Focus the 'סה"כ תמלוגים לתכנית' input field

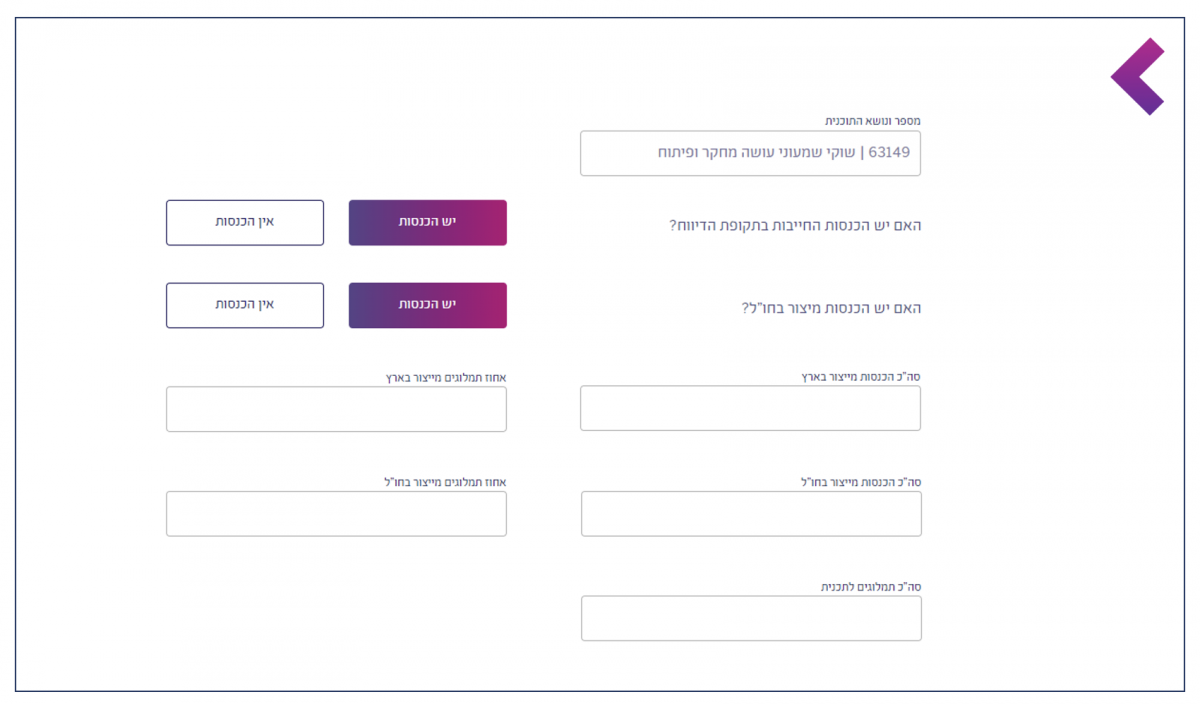(x=750, y=619)
